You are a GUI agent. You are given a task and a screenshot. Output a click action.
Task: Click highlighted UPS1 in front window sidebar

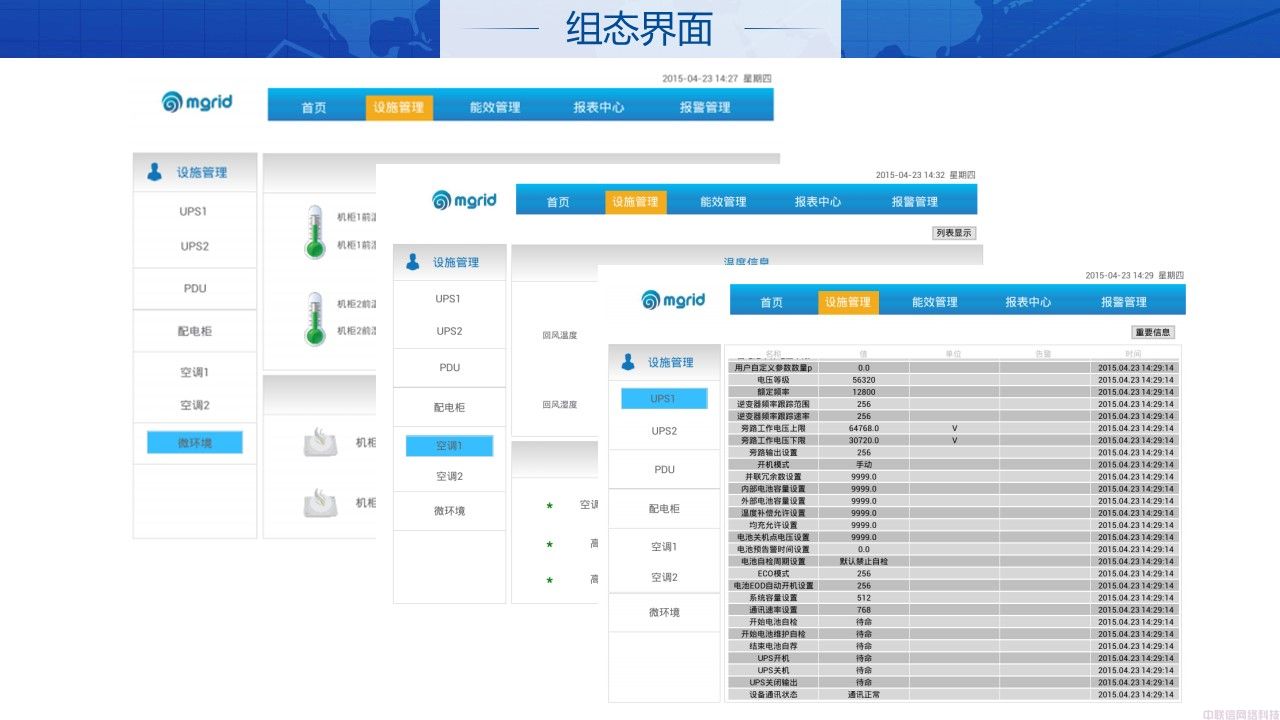[x=664, y=398]
